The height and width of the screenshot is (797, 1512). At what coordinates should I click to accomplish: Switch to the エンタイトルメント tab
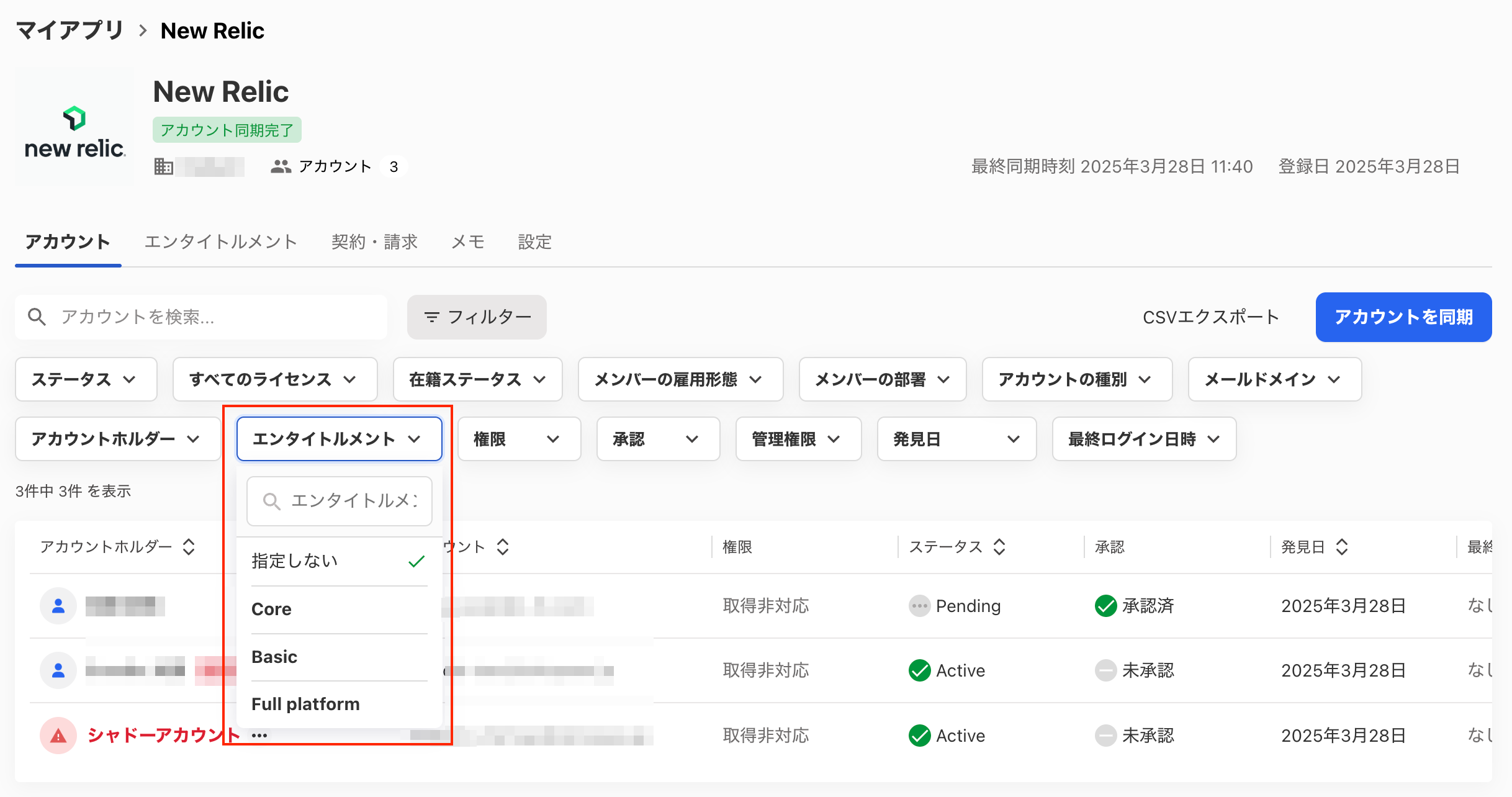coord(221,241)
